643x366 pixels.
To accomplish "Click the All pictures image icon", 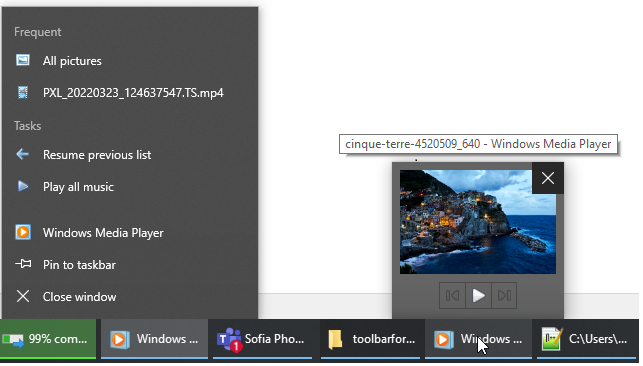I will (23, 60).
